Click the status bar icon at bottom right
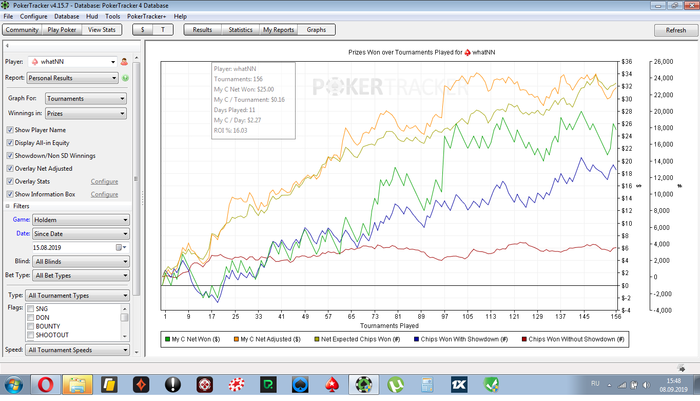 681,368
